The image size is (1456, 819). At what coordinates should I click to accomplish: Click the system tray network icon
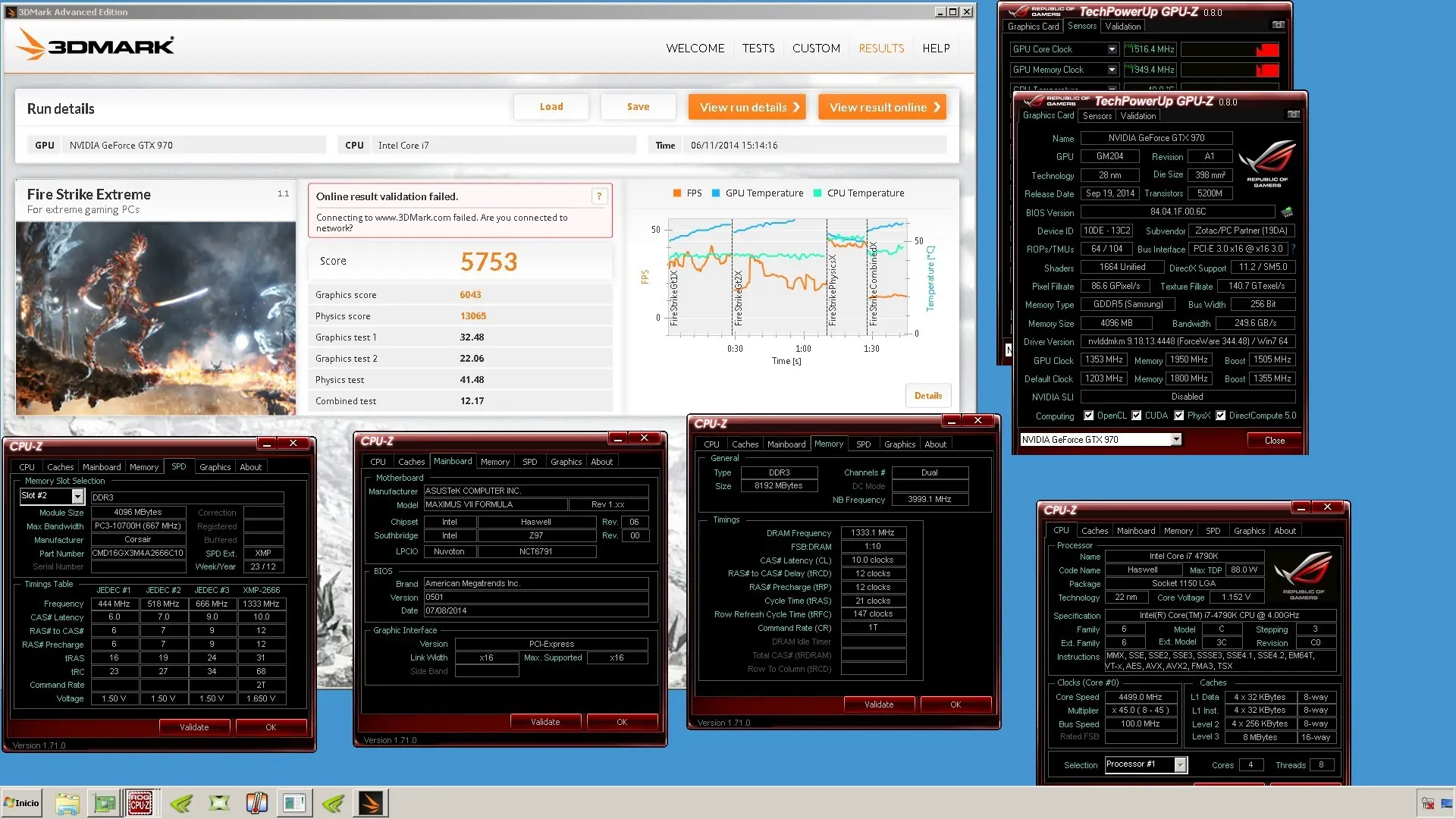coord(1427,803)
